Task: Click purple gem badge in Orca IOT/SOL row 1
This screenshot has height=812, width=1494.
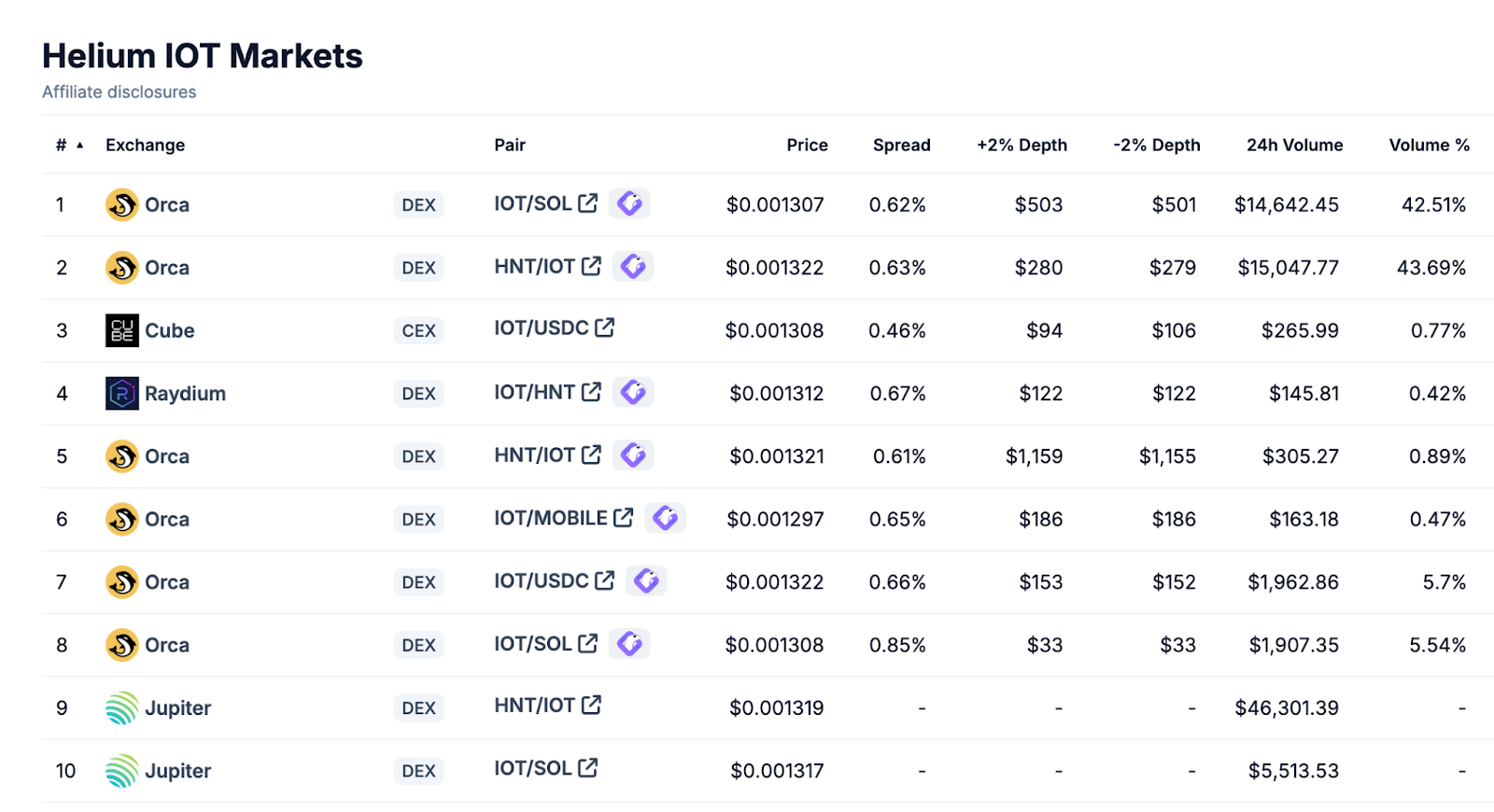Action: tap(629, 203)
